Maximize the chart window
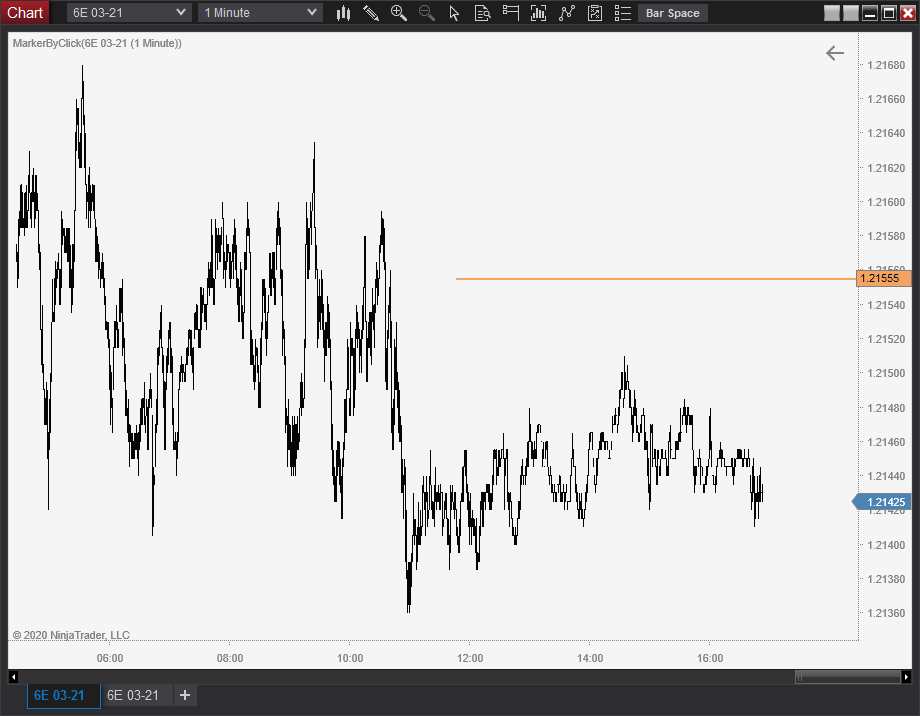The width and height of the screenshot is (920, 716). click(889, 13)
